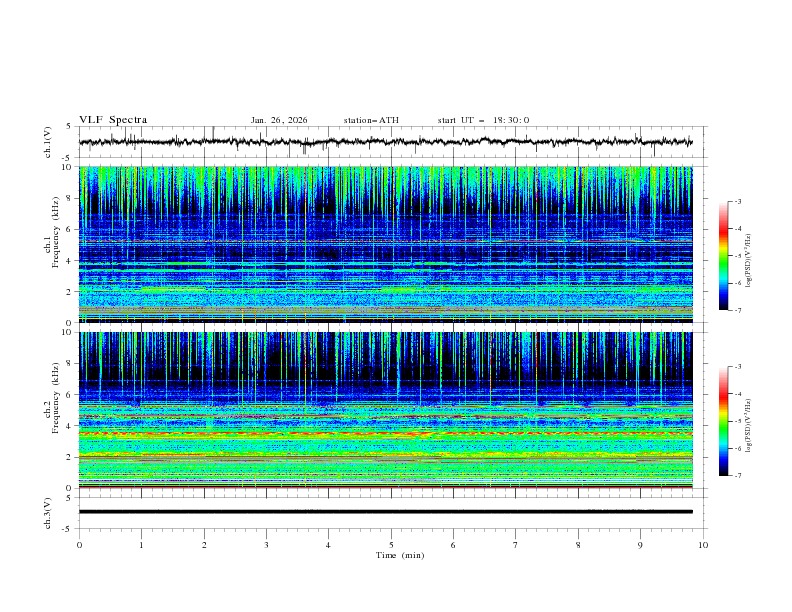Screen dimensions: 792x612
Task: Click the time axis end label '10'
Action: [x=703, y=545]
